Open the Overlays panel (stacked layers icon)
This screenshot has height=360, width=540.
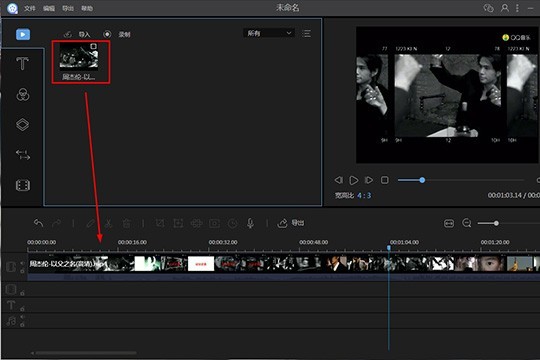click(x=22, y=124)
